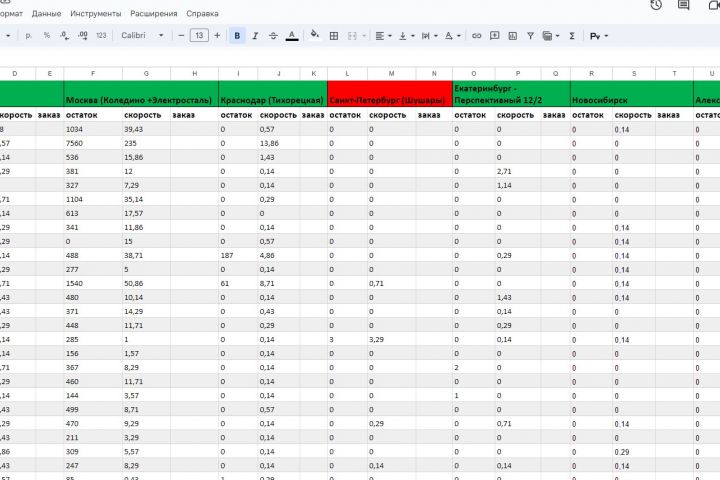Viewport: 720px width, 480px height.
Task: Click cell with value 7560
Action: [x=93, y=143]
